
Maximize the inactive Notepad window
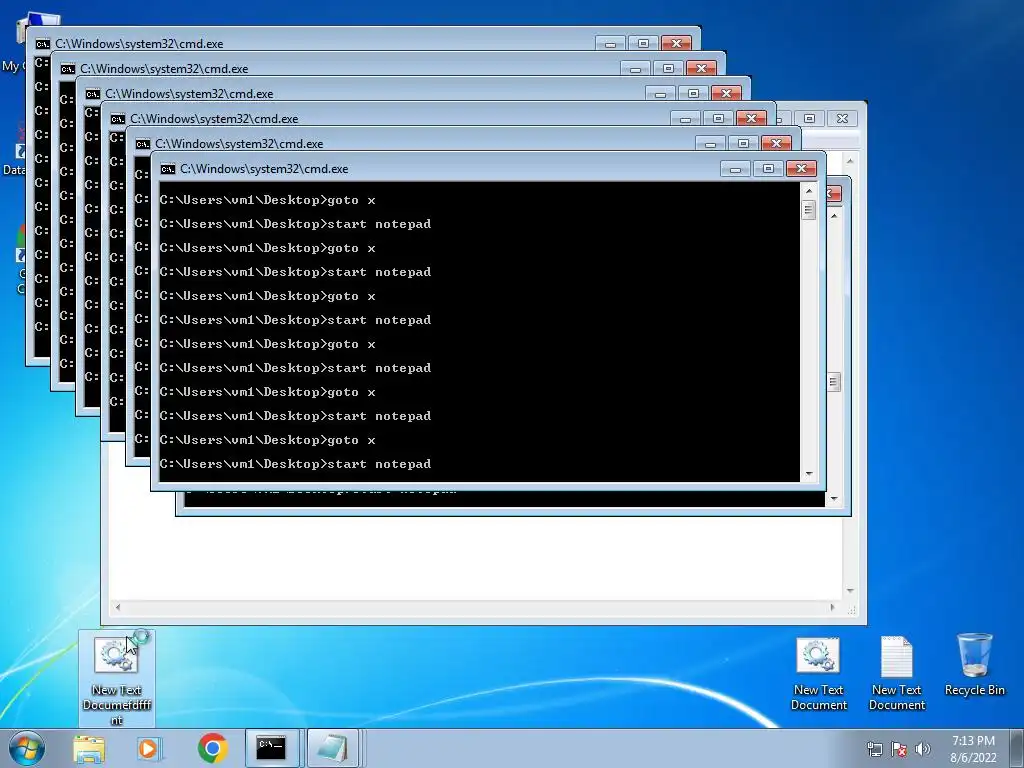[810, 118]
